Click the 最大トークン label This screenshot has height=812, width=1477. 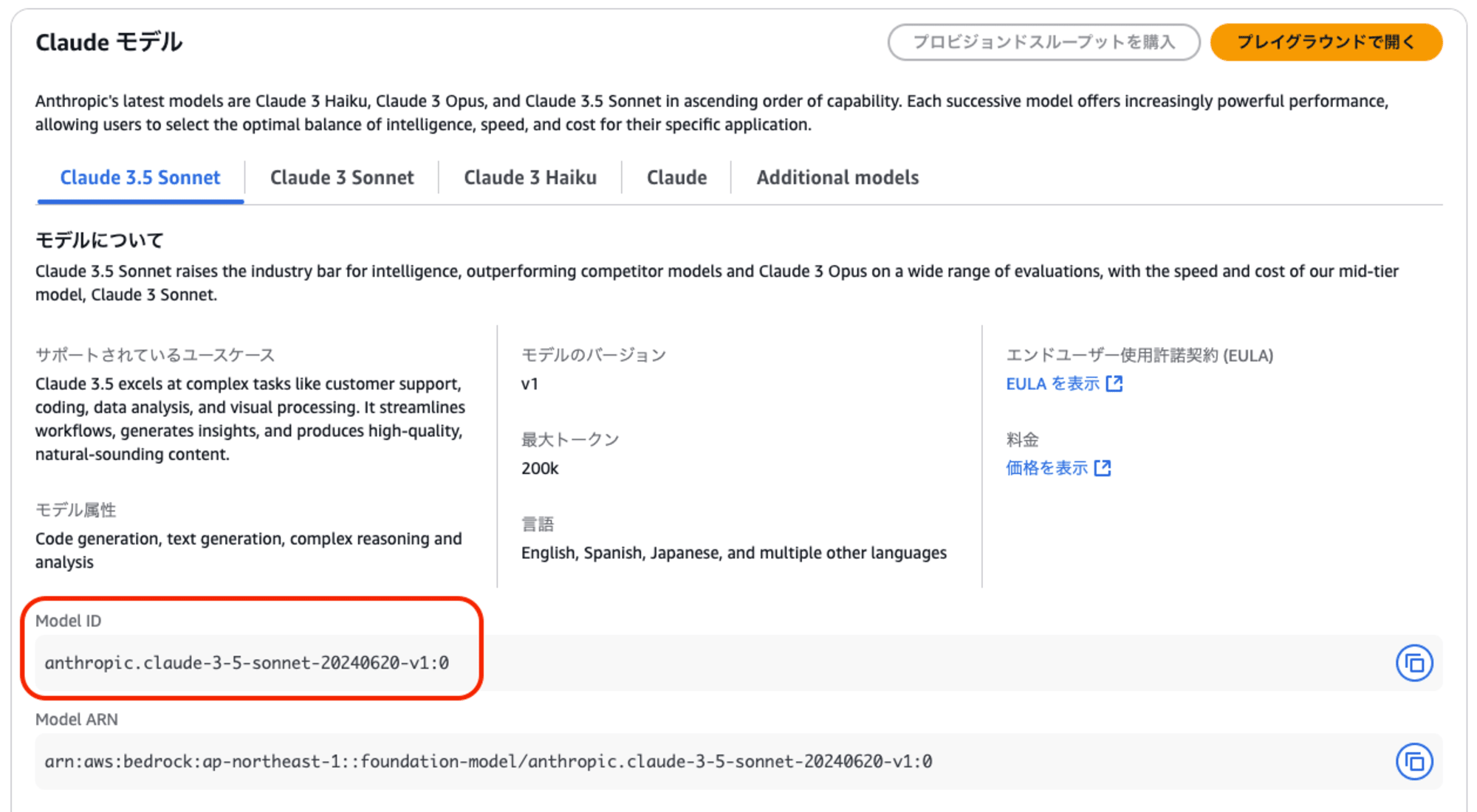tap(570, 440)
